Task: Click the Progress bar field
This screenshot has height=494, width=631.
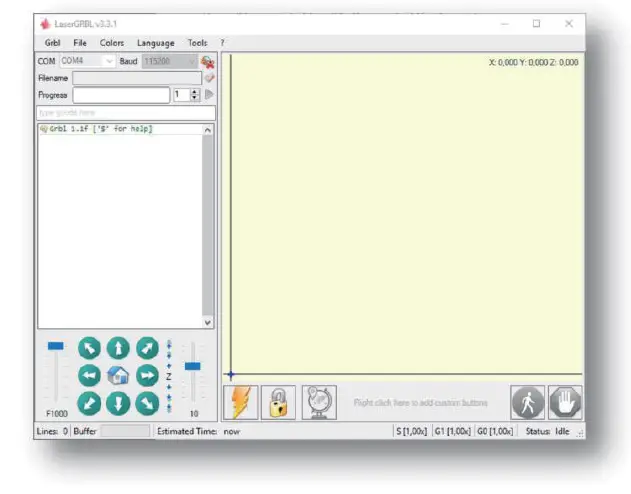Action: tap(121, 95)
